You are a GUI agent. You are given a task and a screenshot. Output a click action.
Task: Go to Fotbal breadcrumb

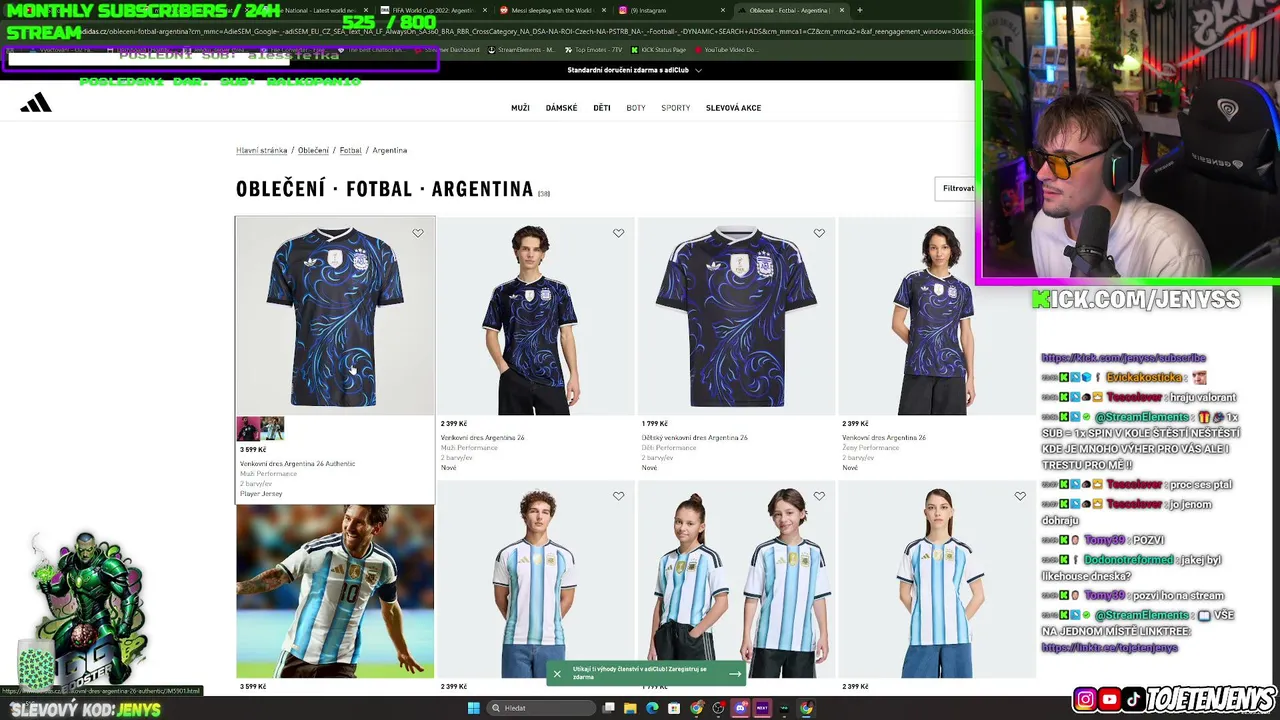coord(350,150)
